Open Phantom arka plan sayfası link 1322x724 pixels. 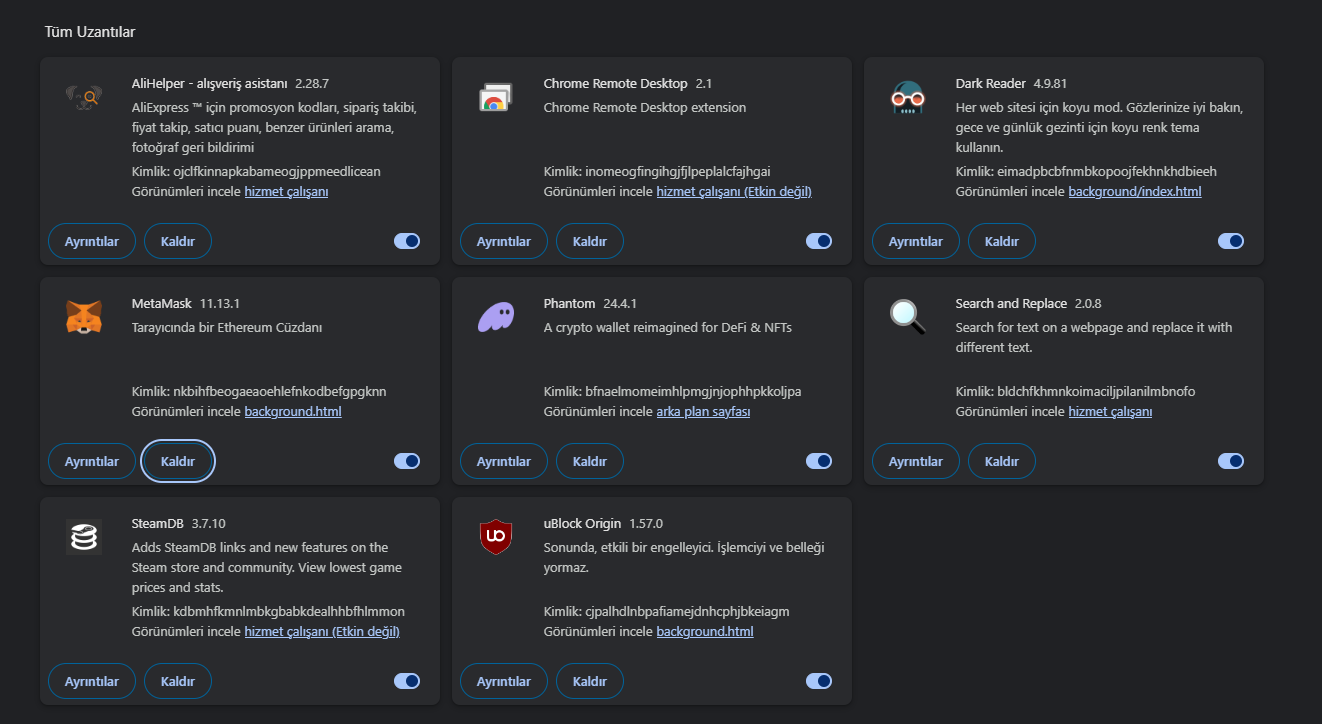(703, 411)
